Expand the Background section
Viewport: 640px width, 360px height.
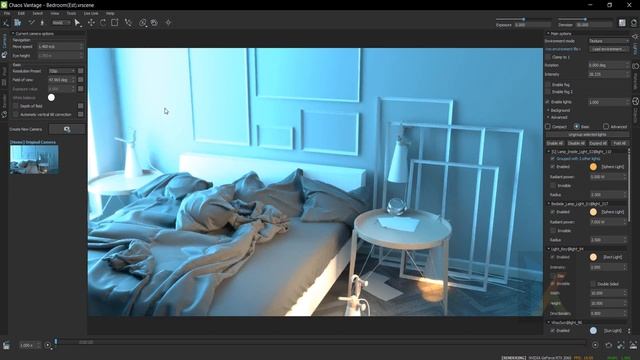click(548, 110)
